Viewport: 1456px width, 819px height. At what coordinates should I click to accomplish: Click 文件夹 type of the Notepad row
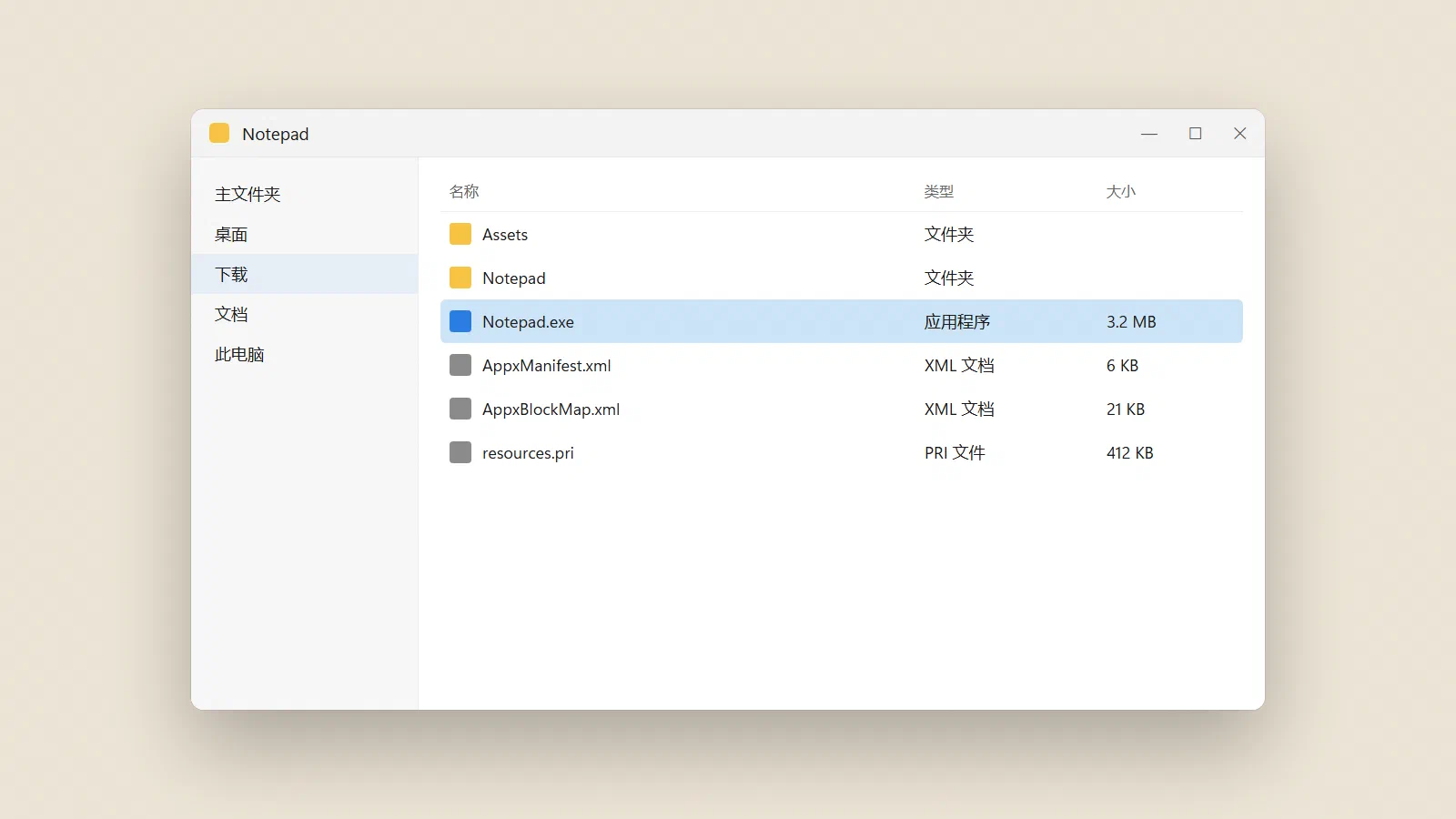(x=949, y=278)
